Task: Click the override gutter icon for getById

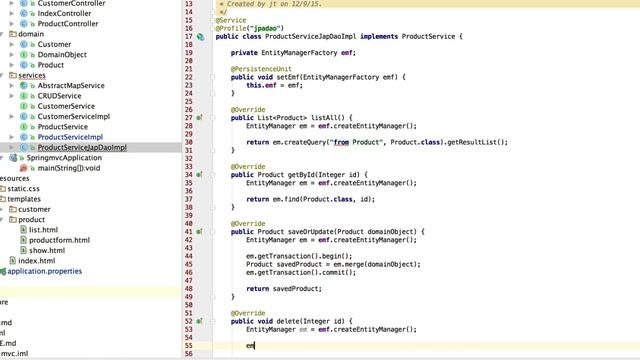Action: click(199, 175)
